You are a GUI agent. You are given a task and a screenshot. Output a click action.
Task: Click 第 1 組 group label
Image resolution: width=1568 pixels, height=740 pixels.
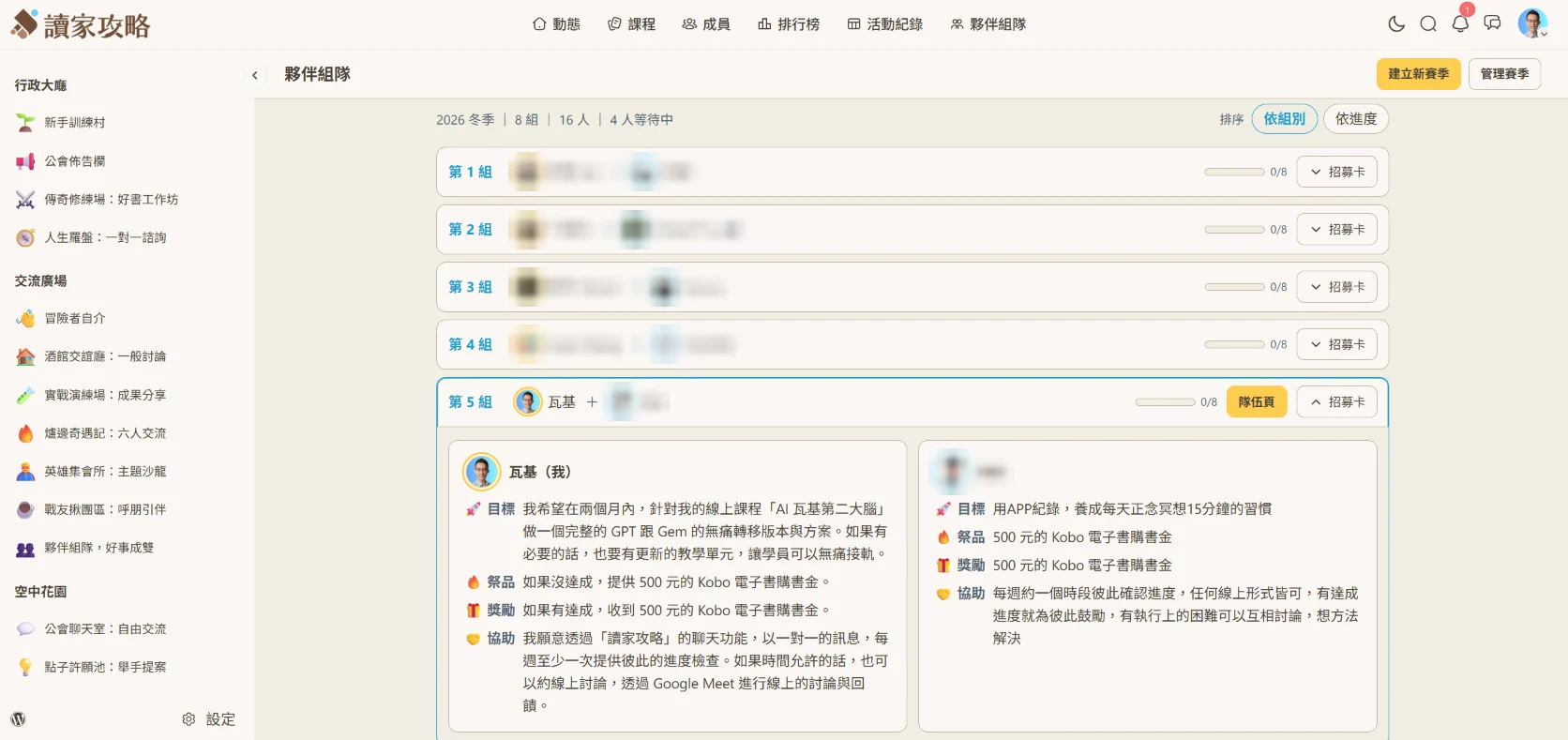(x=470, y=172)
